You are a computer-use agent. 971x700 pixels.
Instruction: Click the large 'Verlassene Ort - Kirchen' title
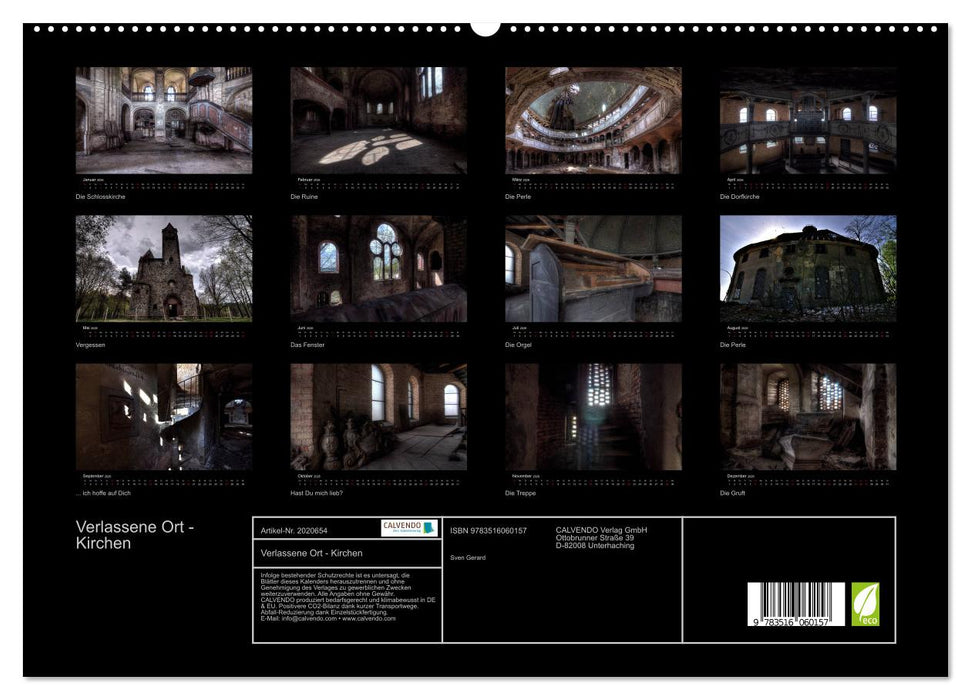pos(135,535)
